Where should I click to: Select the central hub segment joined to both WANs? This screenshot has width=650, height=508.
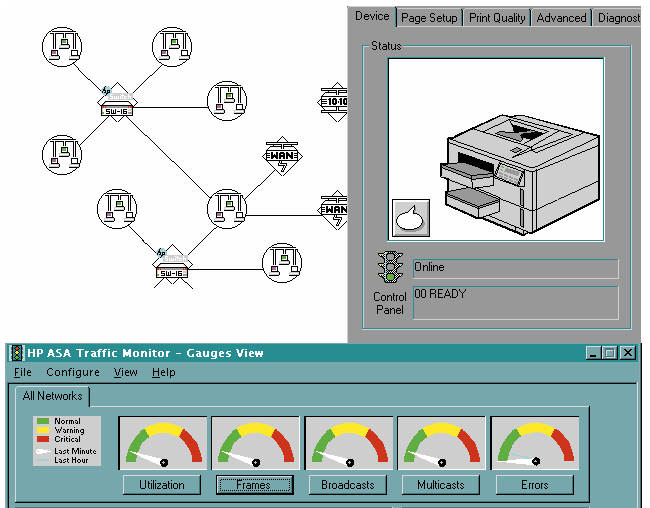point(227,209)
